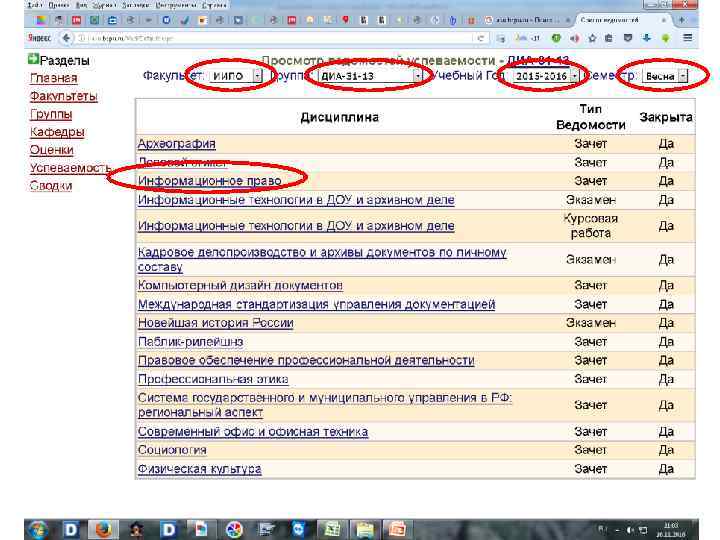Click the Тип Ведомости column header

591,117
